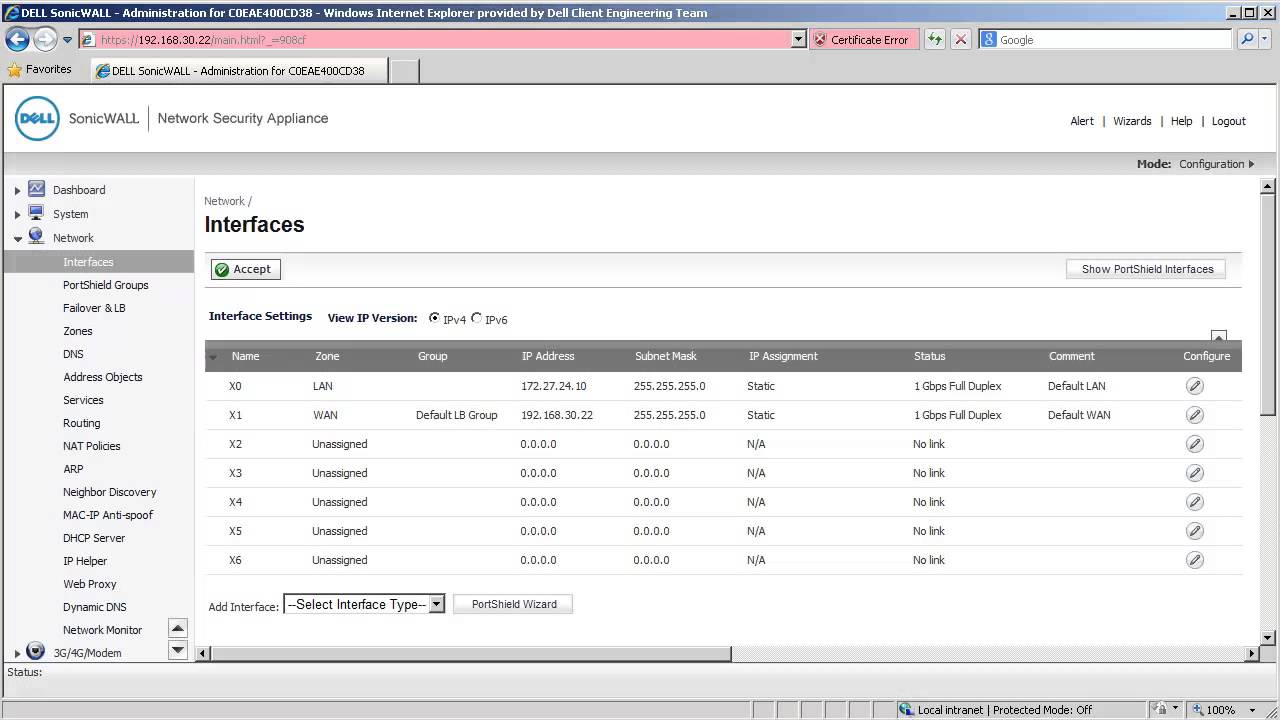Image resolution: width=1280 pixels, height=720 pixels.
Task: Click the System monitor icon in sidebar
Action: 36,213
